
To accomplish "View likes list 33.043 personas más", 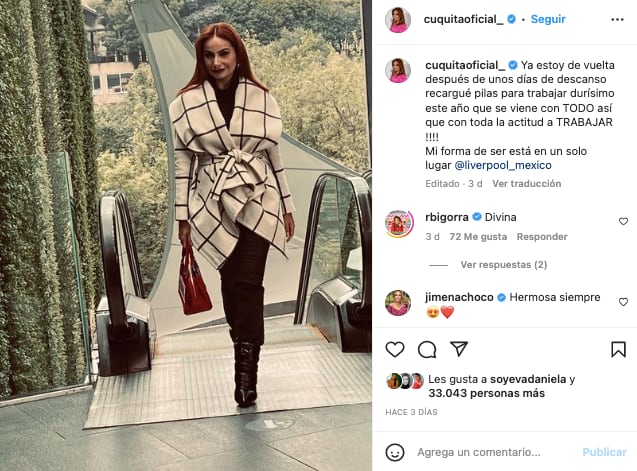I will [486, 393].
